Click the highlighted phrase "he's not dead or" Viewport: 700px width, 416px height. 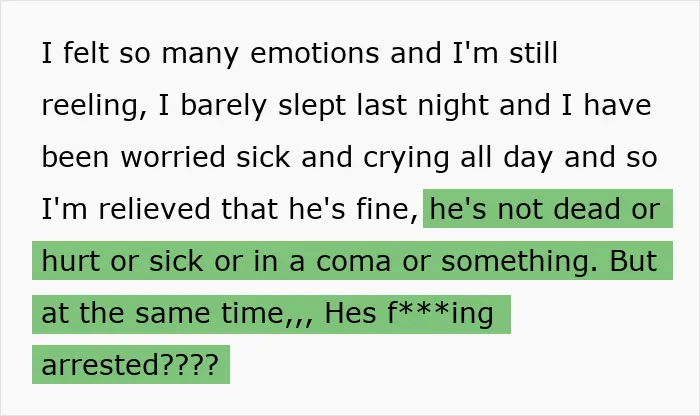pyautogui.click(x=545, y=208)
